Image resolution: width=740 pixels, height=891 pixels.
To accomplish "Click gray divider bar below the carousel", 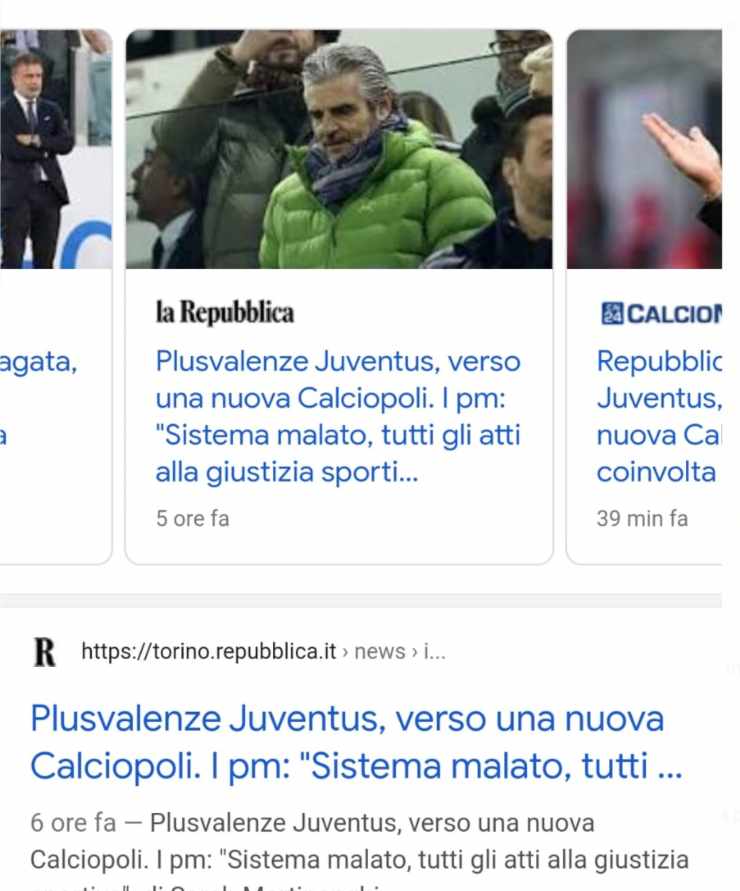I will pyautogui.click(x=361, y=601).
